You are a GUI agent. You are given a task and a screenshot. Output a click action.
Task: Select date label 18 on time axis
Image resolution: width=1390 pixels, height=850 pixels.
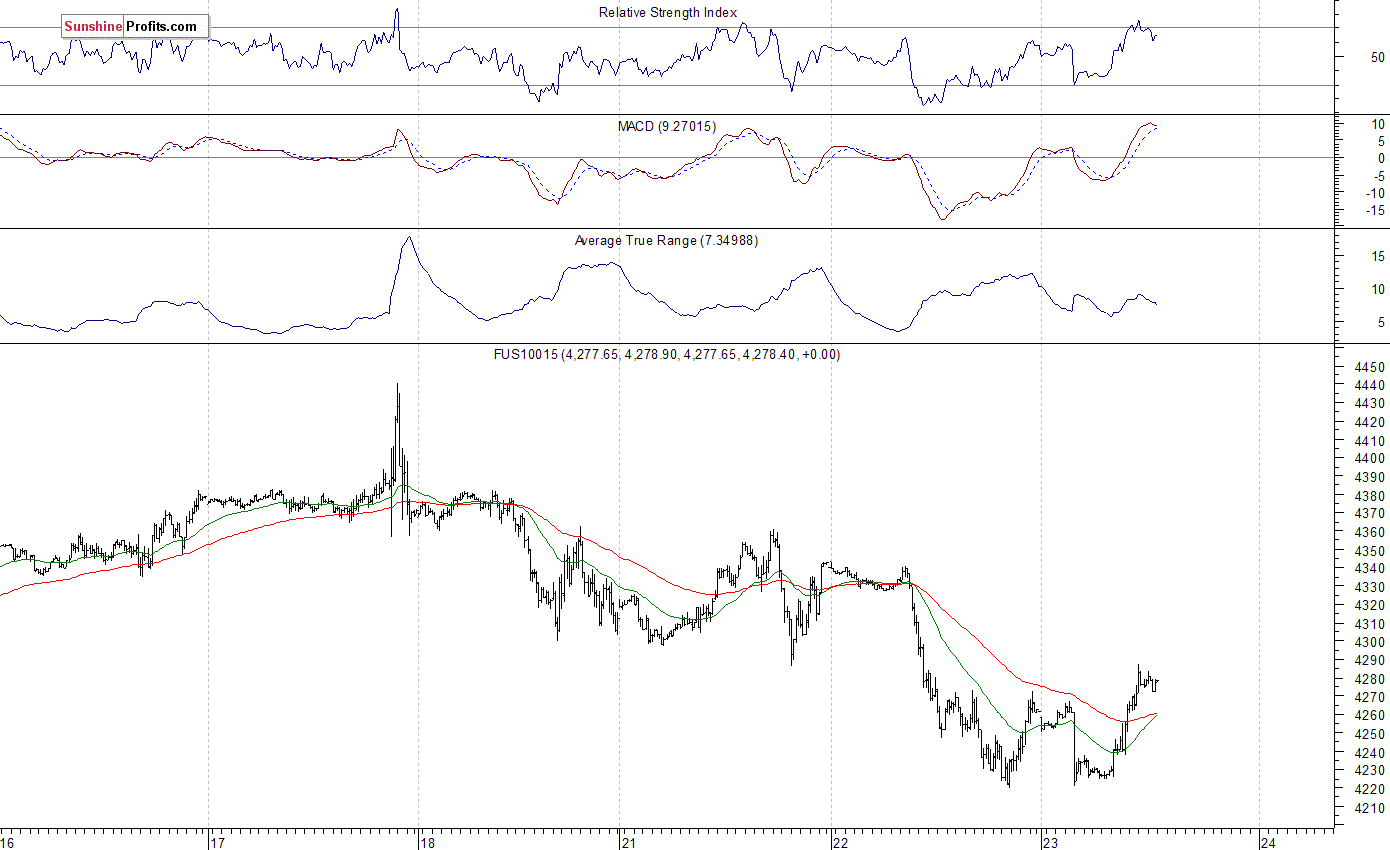[428, 842]
